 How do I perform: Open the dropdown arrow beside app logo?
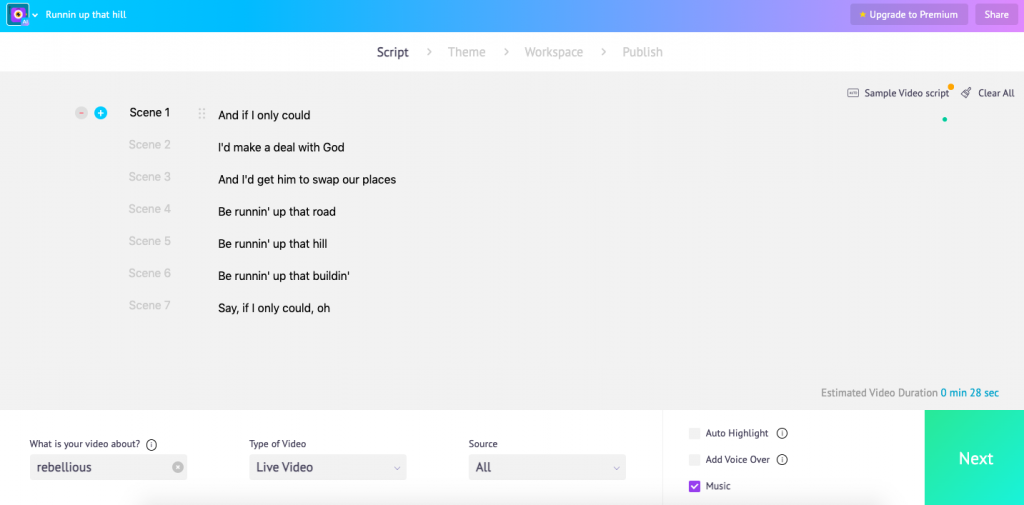35,15
